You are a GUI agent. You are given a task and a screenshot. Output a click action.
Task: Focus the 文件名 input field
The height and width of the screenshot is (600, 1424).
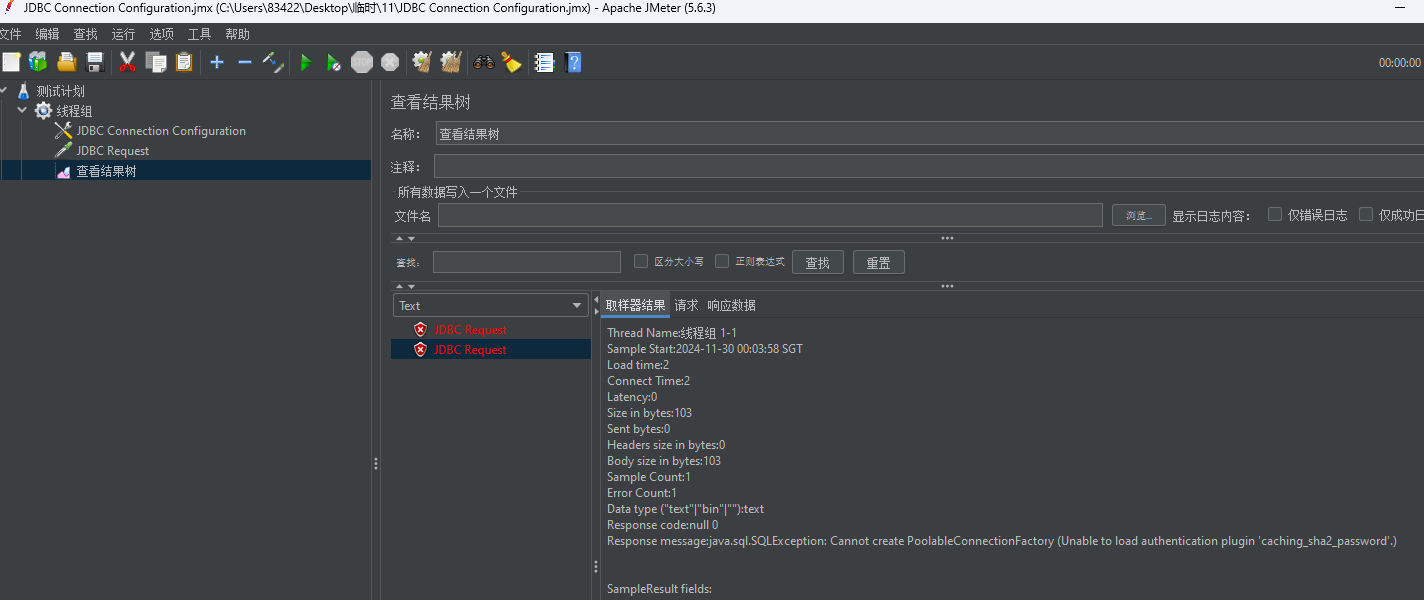[770, 215]
